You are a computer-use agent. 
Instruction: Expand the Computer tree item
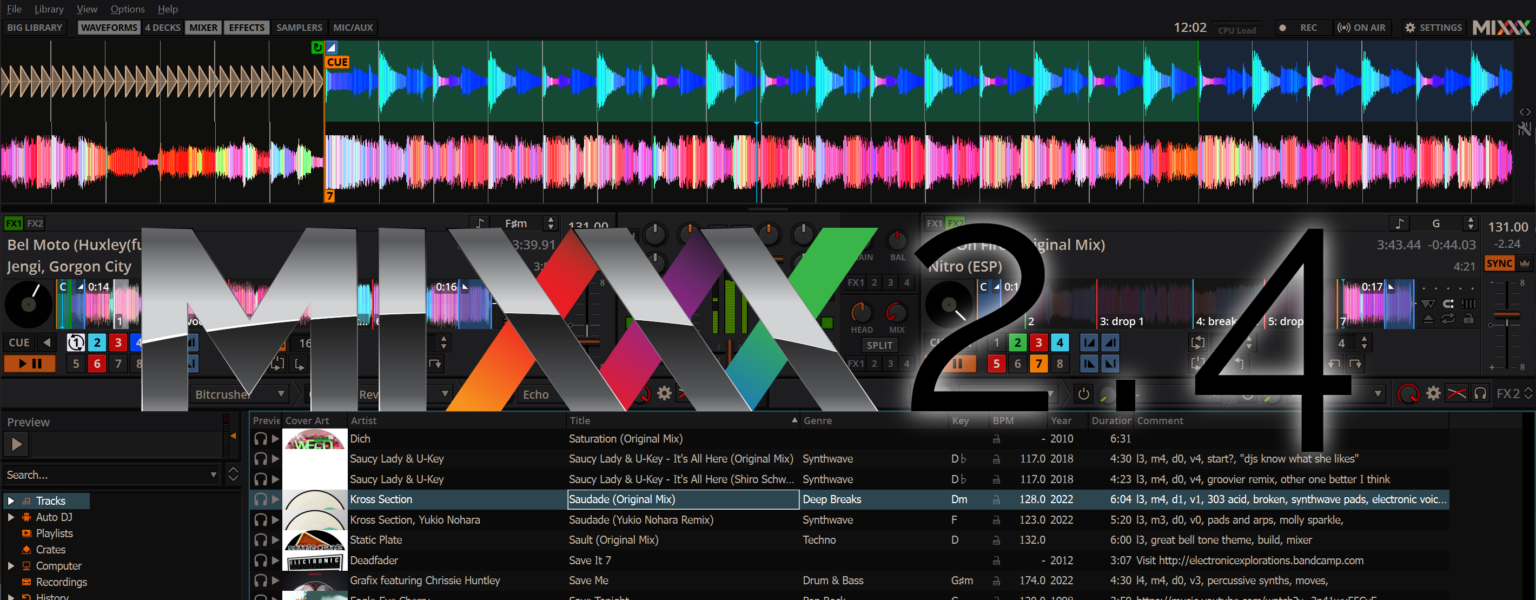click(x=10, y=565)
